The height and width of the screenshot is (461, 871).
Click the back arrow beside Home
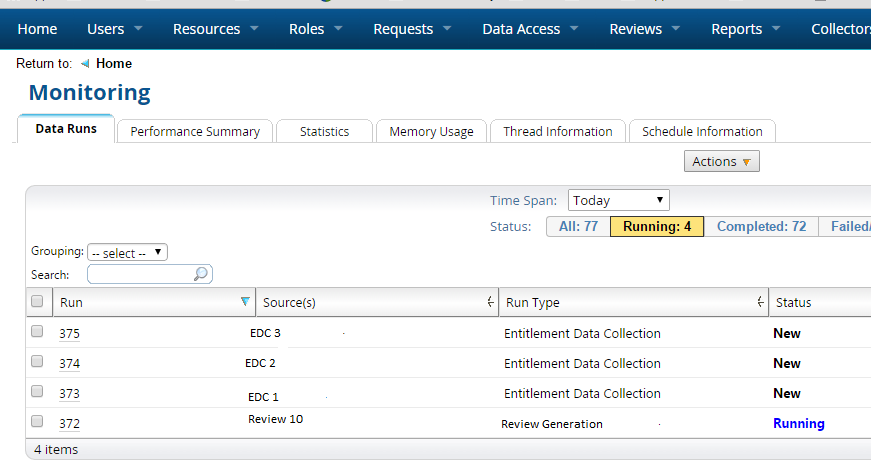pyautogui.click(x=85, y=64)
